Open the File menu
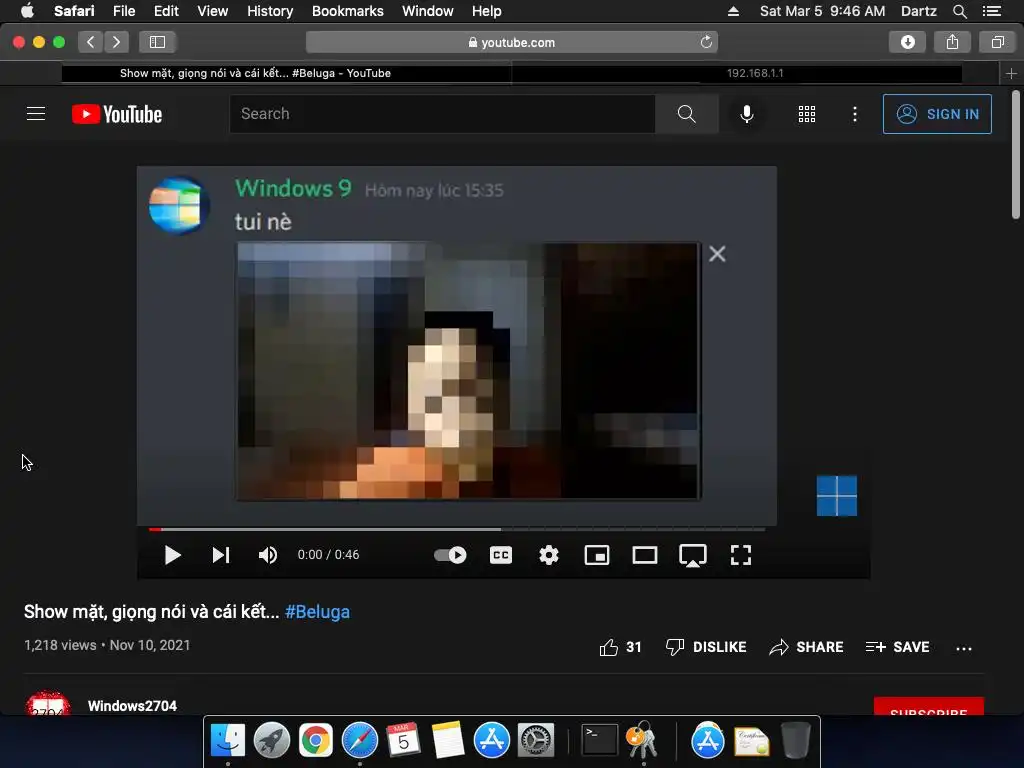1024x768 pixels. 124,11
